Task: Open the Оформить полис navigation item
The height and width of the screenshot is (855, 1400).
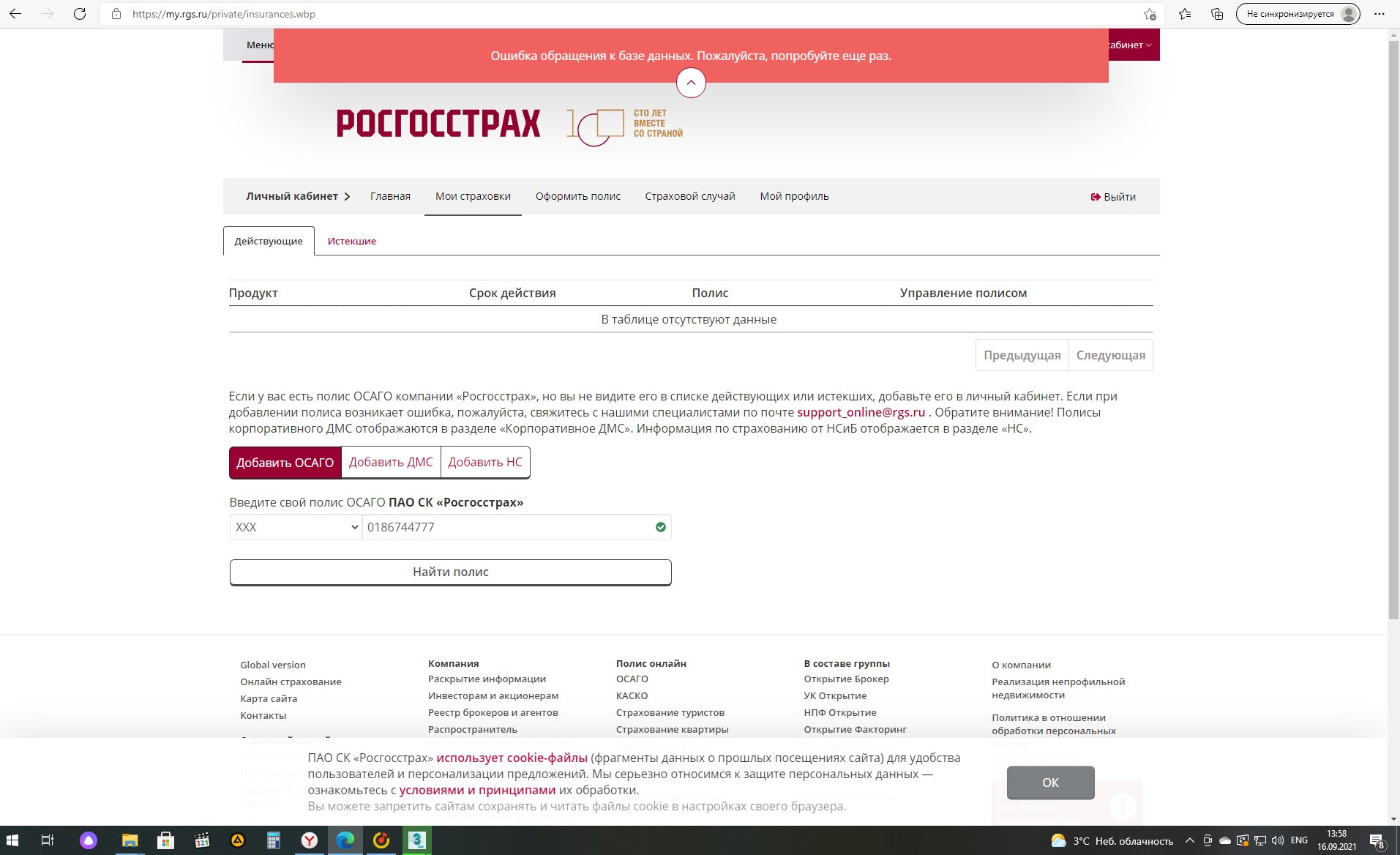Action: 577,196
